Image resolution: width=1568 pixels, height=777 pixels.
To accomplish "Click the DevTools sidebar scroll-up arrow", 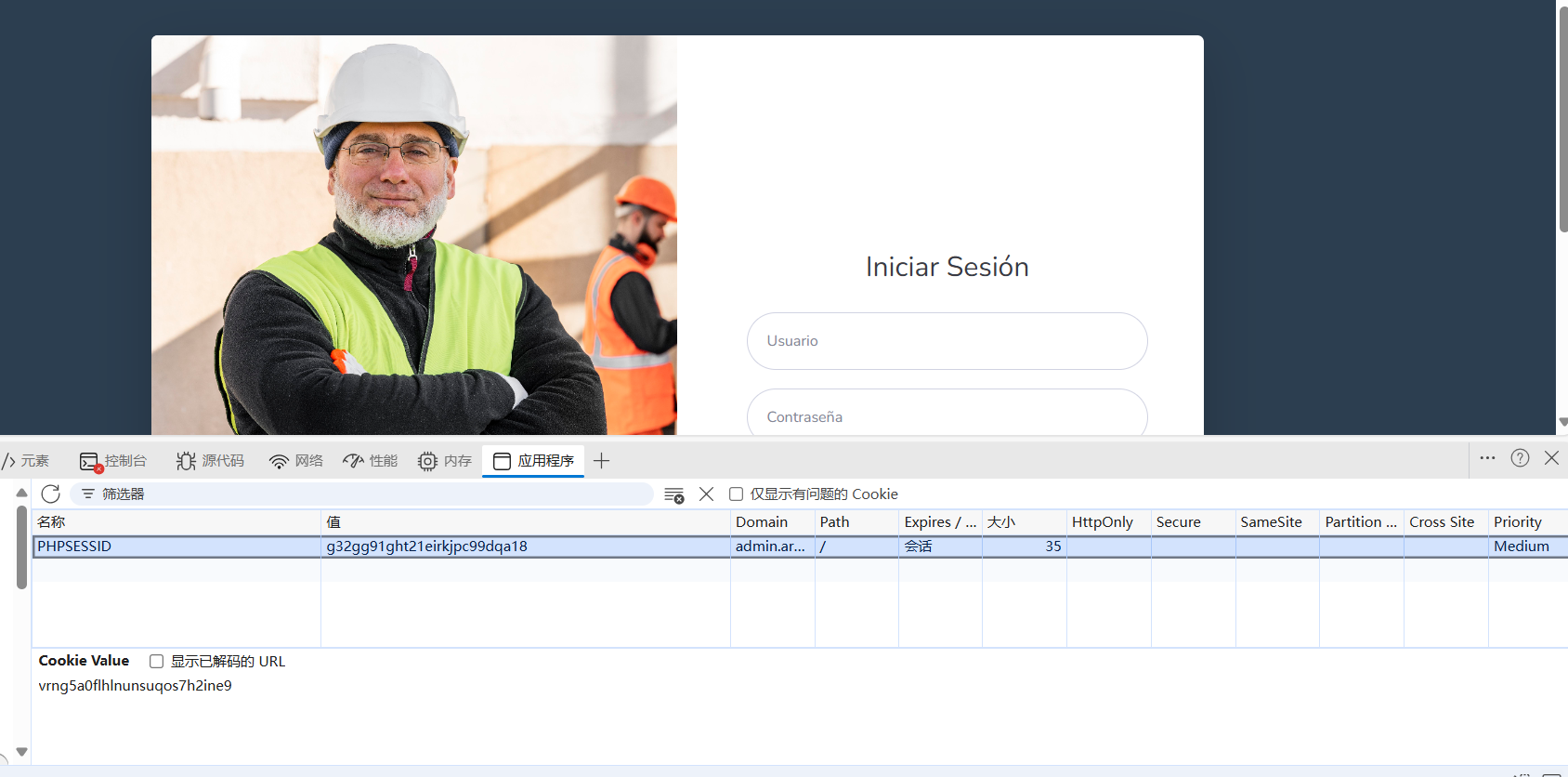I will (21, 493).
